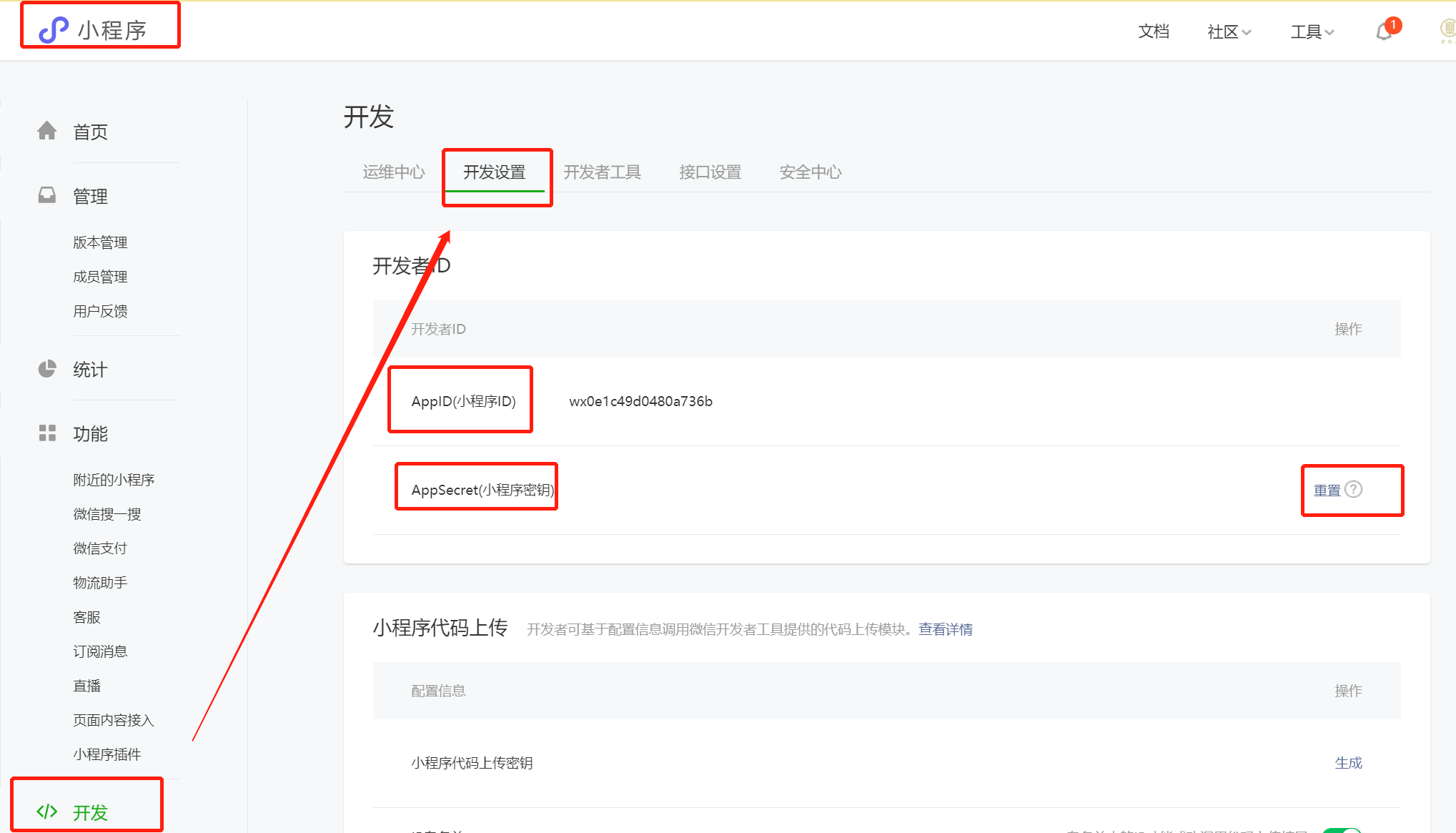Expand the 社区 dropdown menu
The width and height of the screenshot is (1456, 833).
pyautogui.click(x=1229, y=31)
